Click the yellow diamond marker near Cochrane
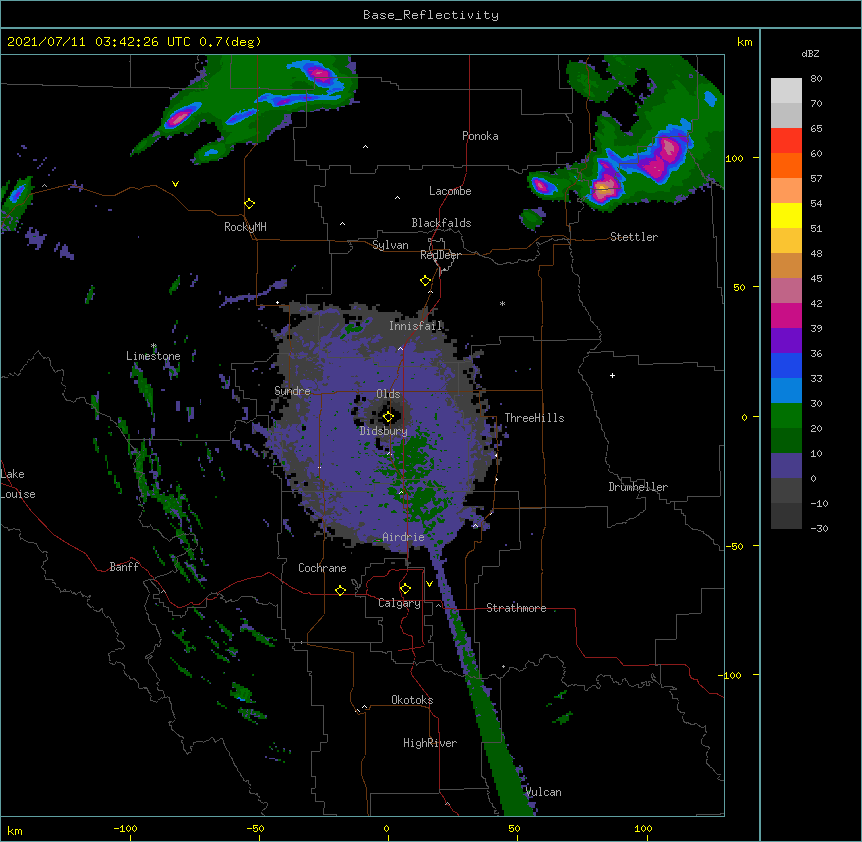Viewport: 862px width, 842px height. [x=340, y=590]
